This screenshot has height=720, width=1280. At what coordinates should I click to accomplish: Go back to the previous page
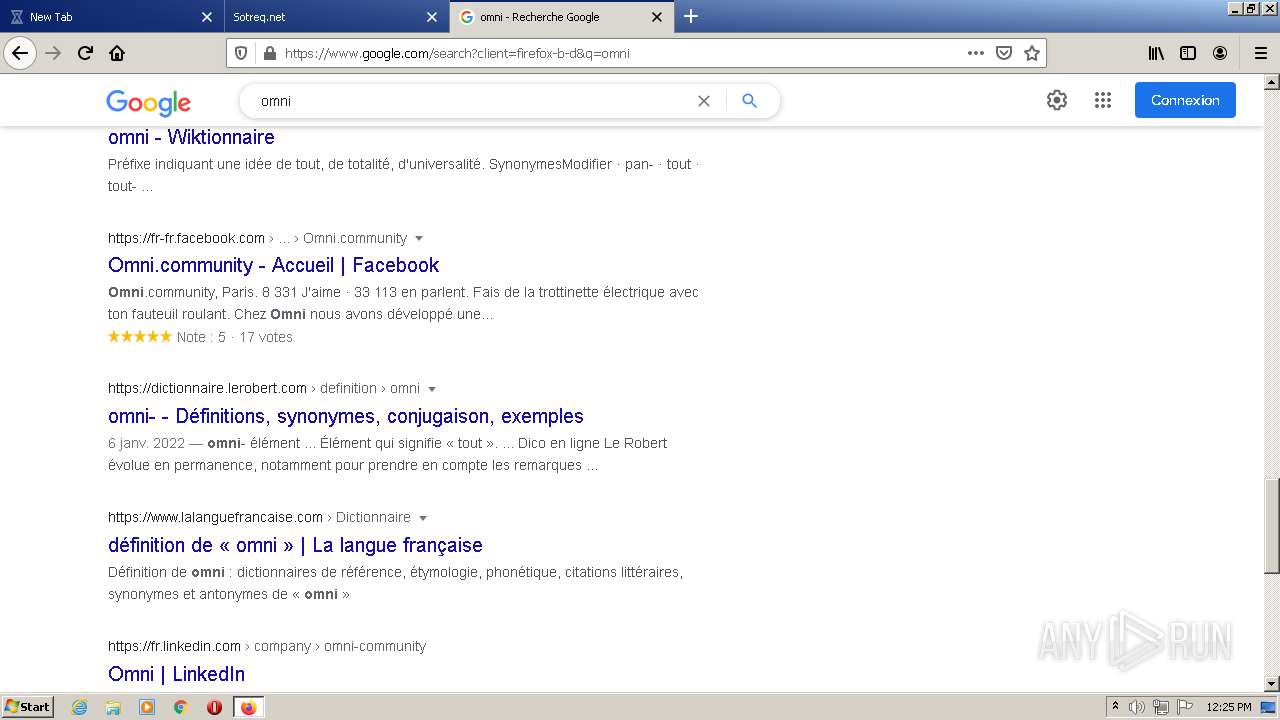click(20, 53)
